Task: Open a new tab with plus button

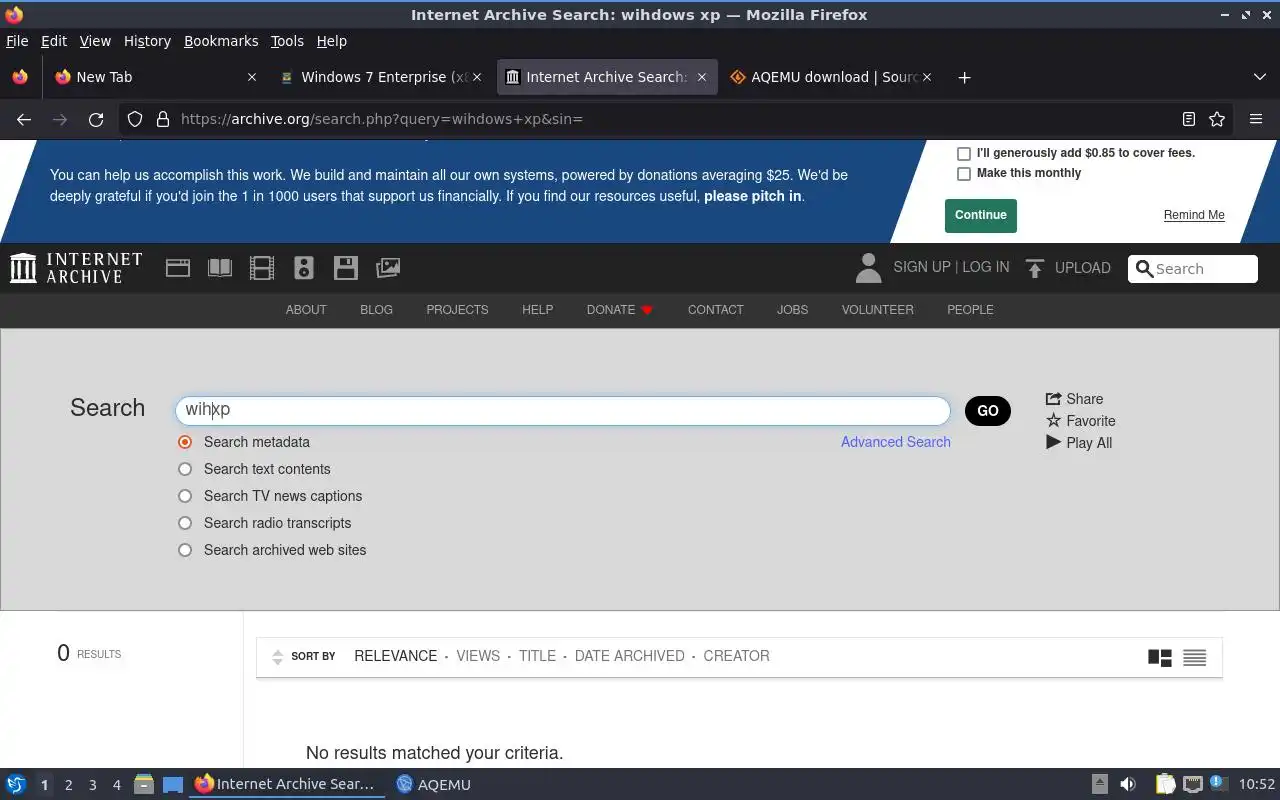Action: (964, 77)
